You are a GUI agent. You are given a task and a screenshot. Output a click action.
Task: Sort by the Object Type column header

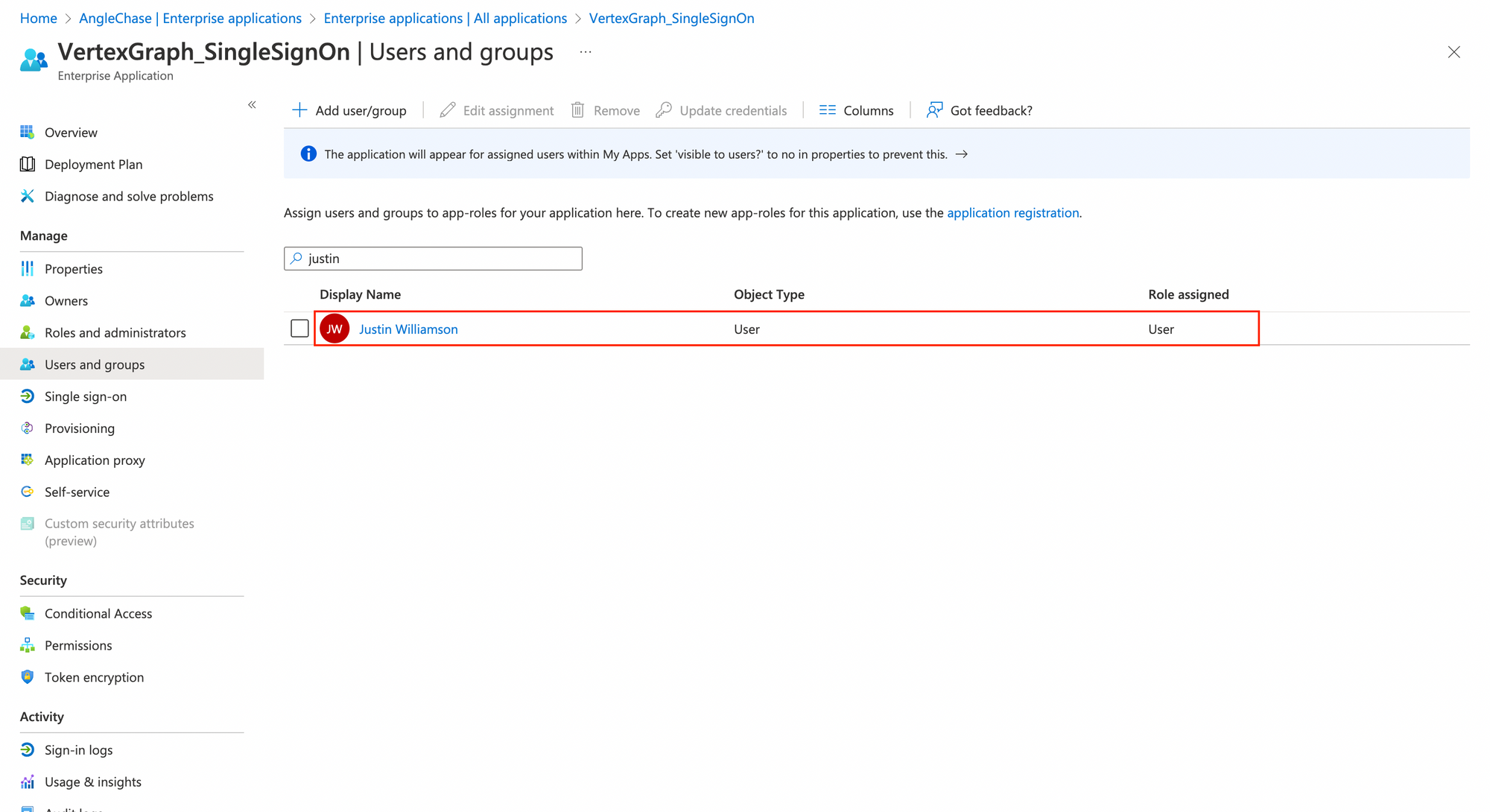[769, 294]
